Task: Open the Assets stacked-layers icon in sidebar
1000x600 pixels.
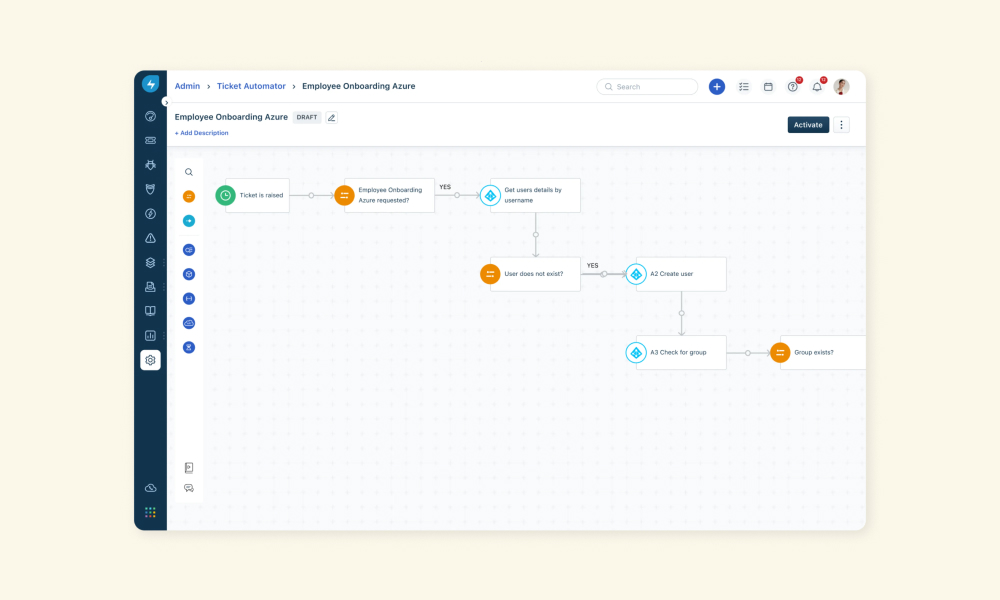Action: click(x=151, y=263)
